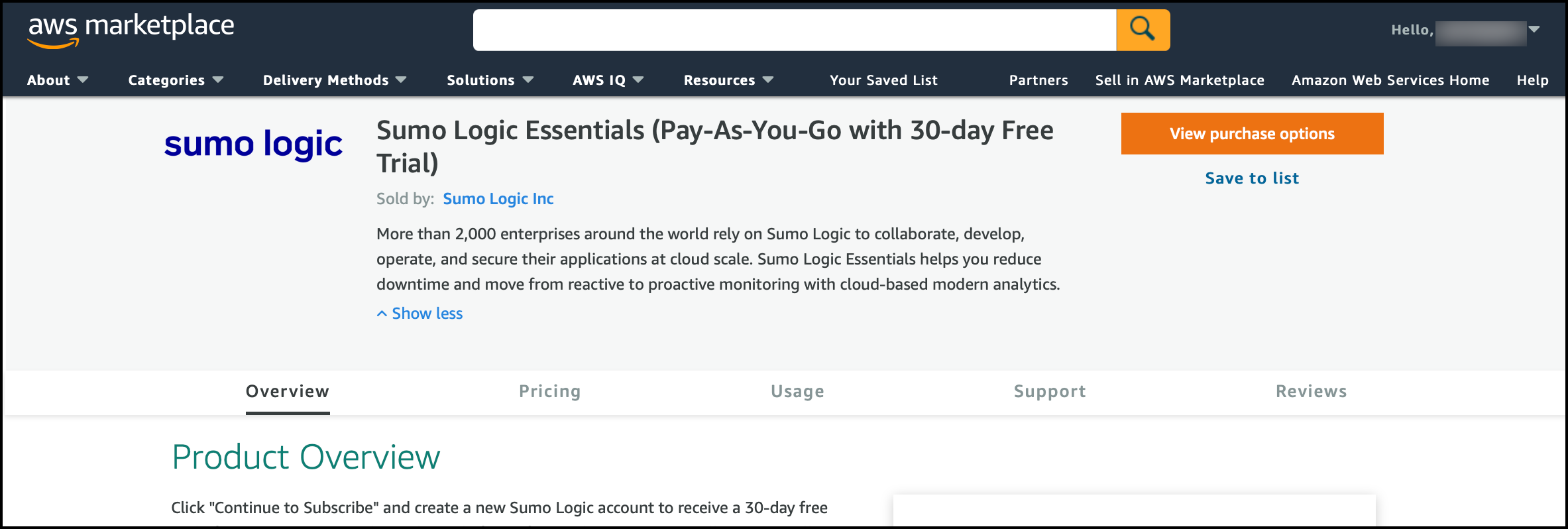
Task: Select the Support tab
Action: [1050, 392]
